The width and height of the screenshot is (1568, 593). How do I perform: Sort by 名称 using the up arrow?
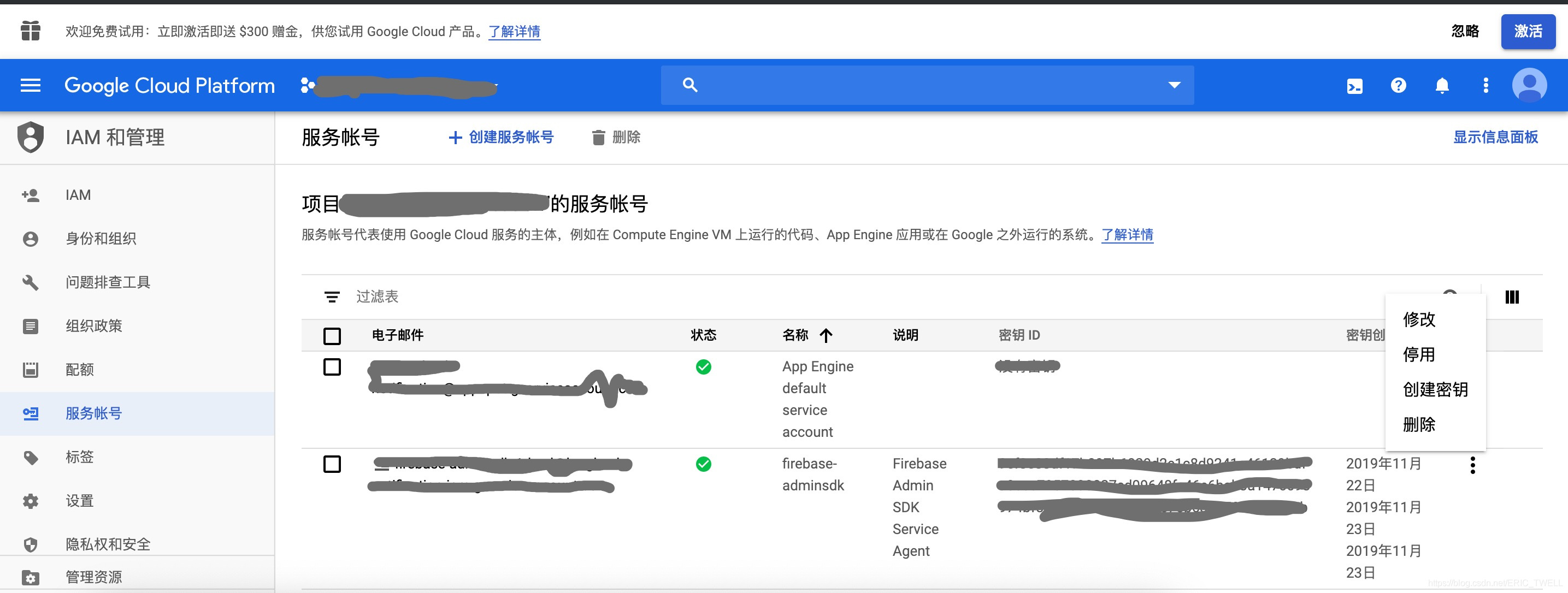point(826,335)
